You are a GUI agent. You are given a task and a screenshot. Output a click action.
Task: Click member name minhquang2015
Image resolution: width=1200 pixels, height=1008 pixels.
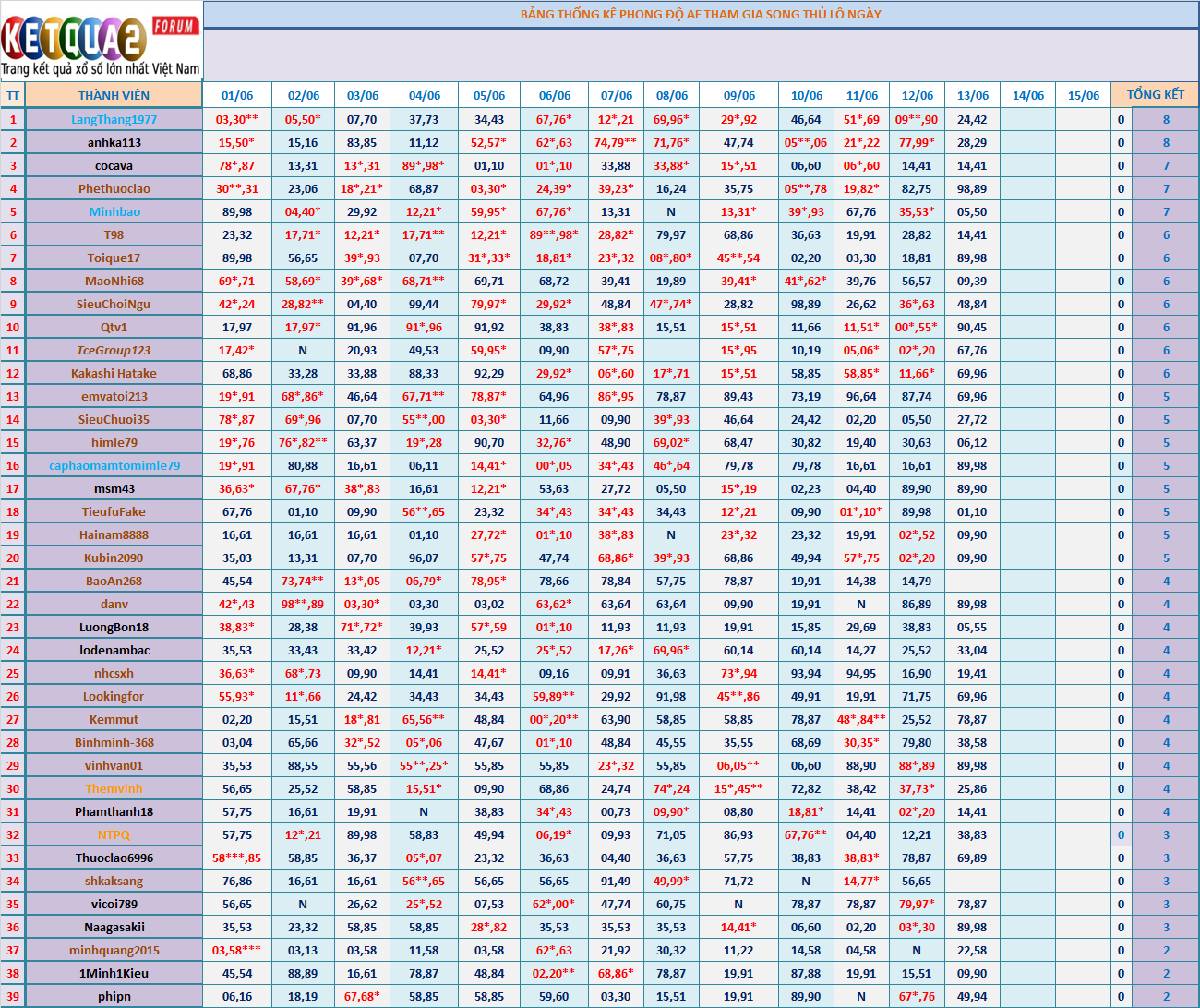click(114, 950)
